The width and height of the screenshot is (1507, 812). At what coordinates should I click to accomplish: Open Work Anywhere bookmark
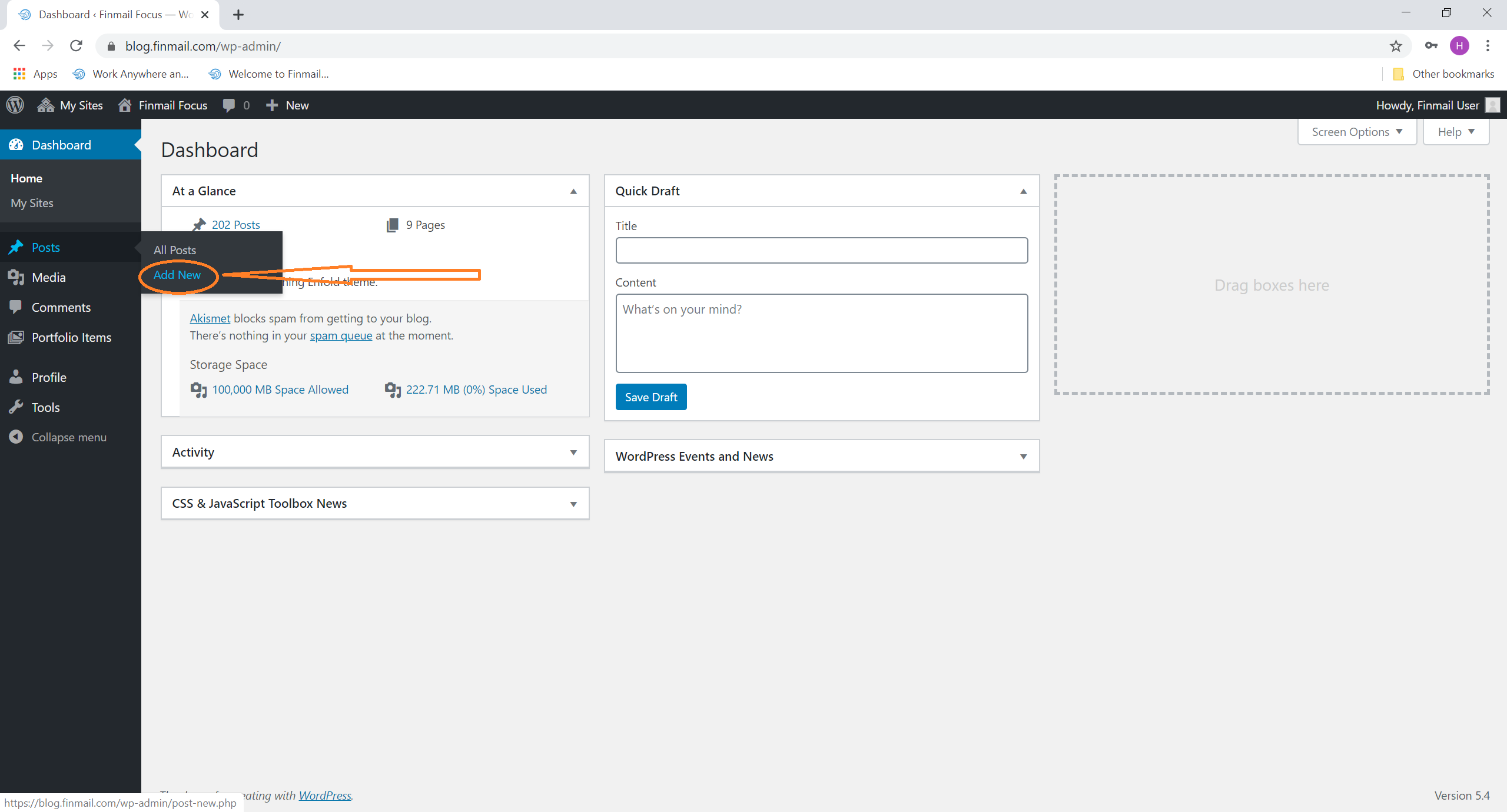coord(131,74)
